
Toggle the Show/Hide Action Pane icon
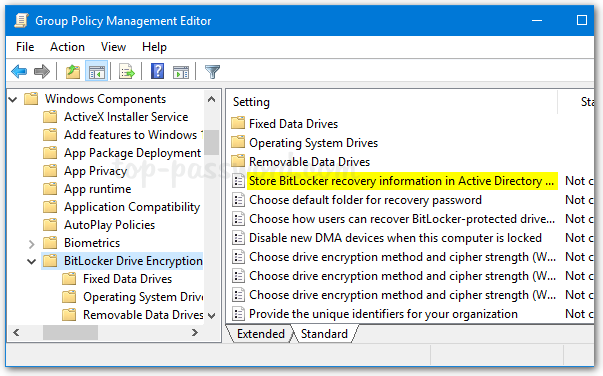(181, 72)
